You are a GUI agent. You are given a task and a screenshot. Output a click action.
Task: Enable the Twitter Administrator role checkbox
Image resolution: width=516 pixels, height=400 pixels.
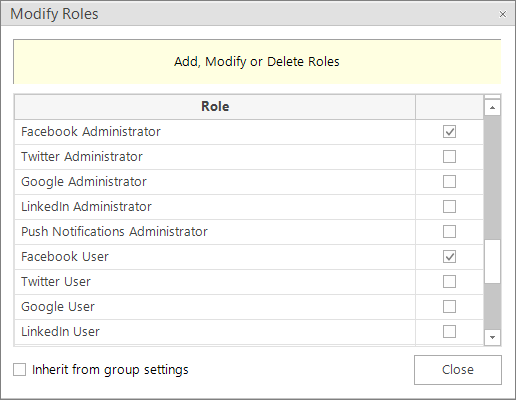point(449,157)
